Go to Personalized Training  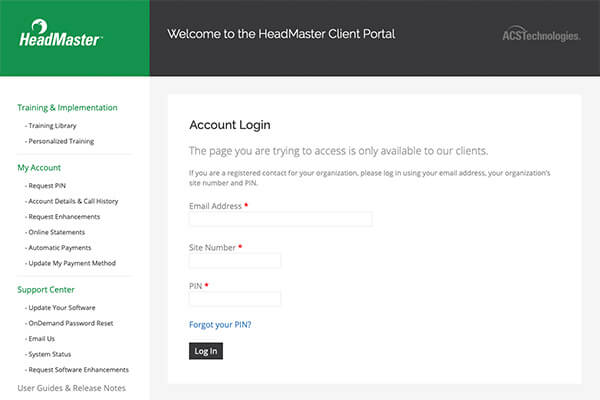tap(61, 141)
